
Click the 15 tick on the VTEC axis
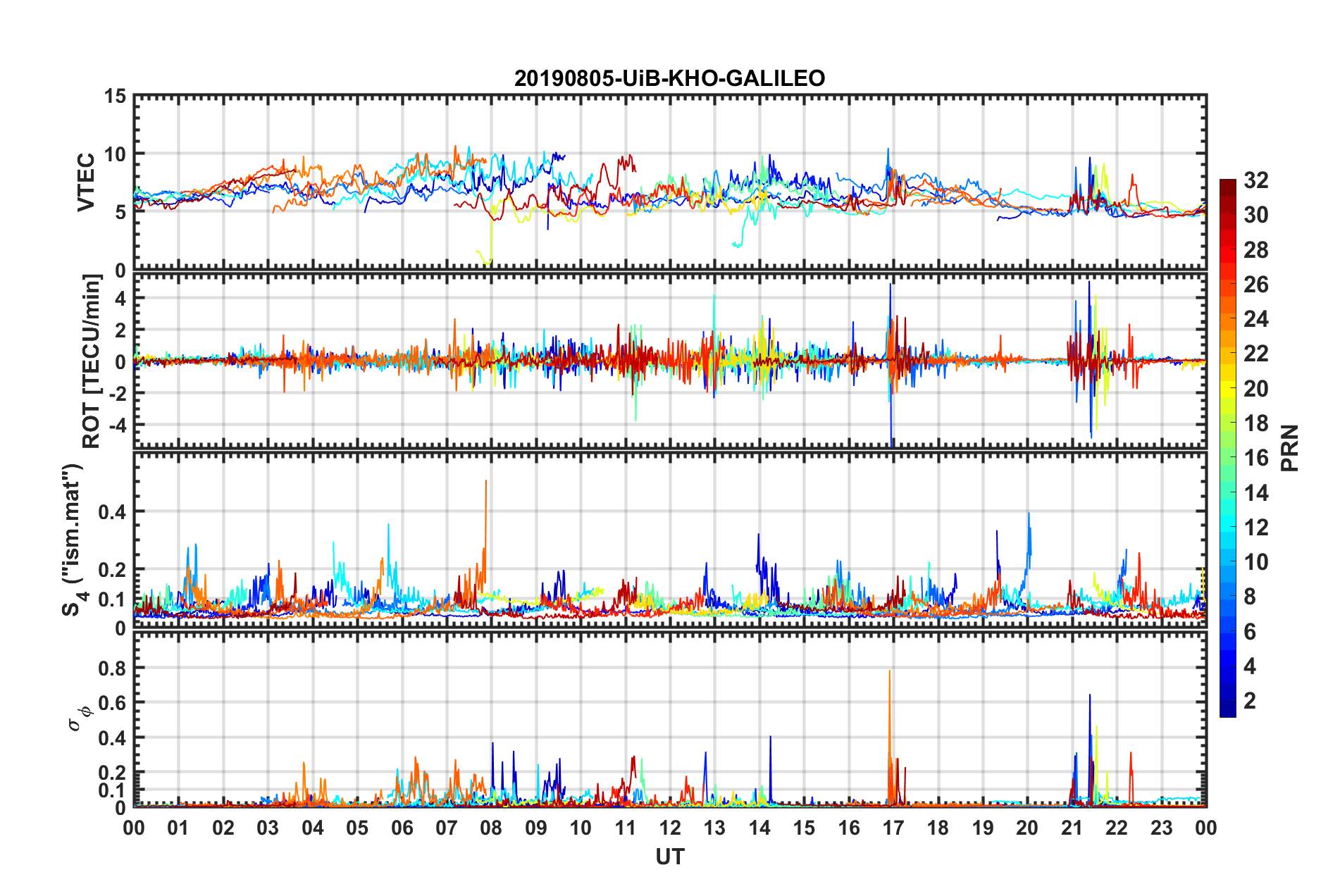pyautogui.click(x=116, y=96)
